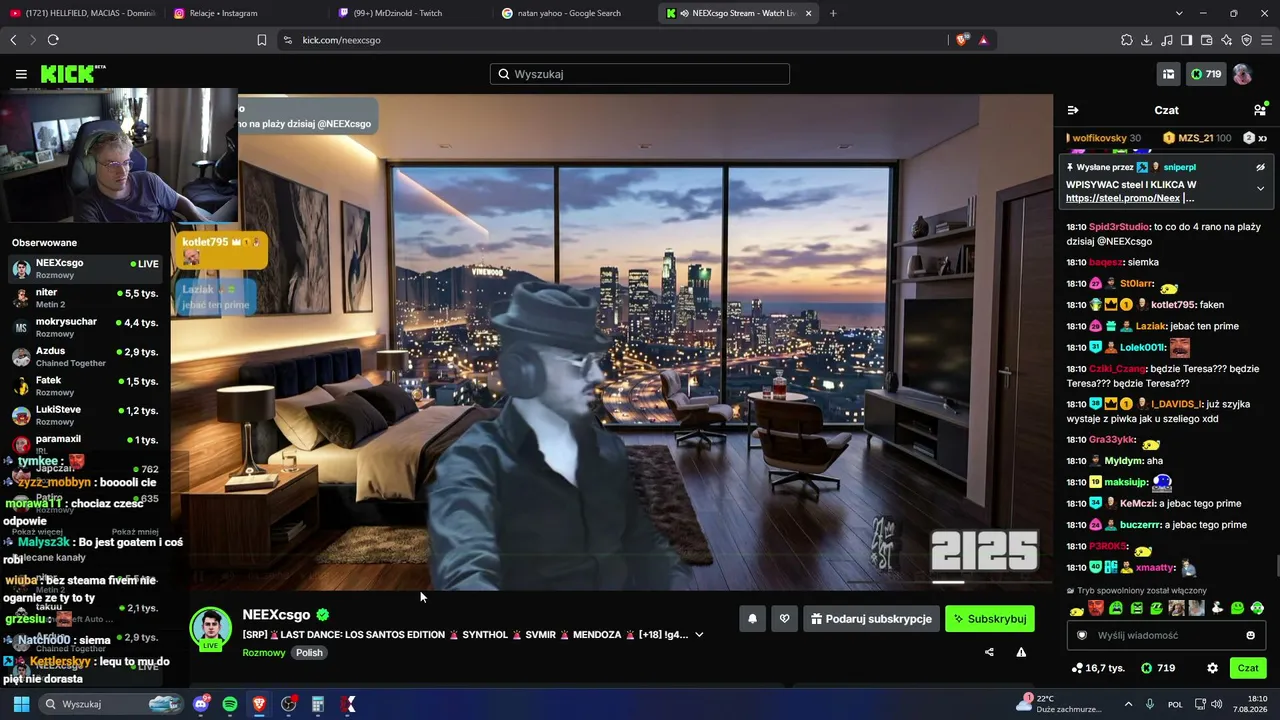Open LukiSteve channel in sidebar

(85, 415)
